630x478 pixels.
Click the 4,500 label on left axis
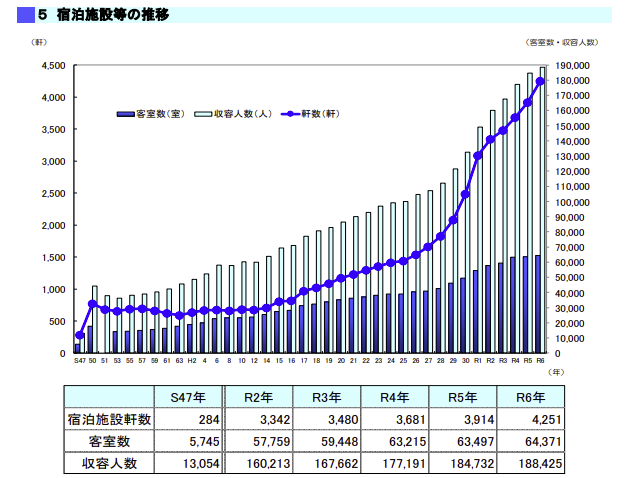click(x=52, y=65)
